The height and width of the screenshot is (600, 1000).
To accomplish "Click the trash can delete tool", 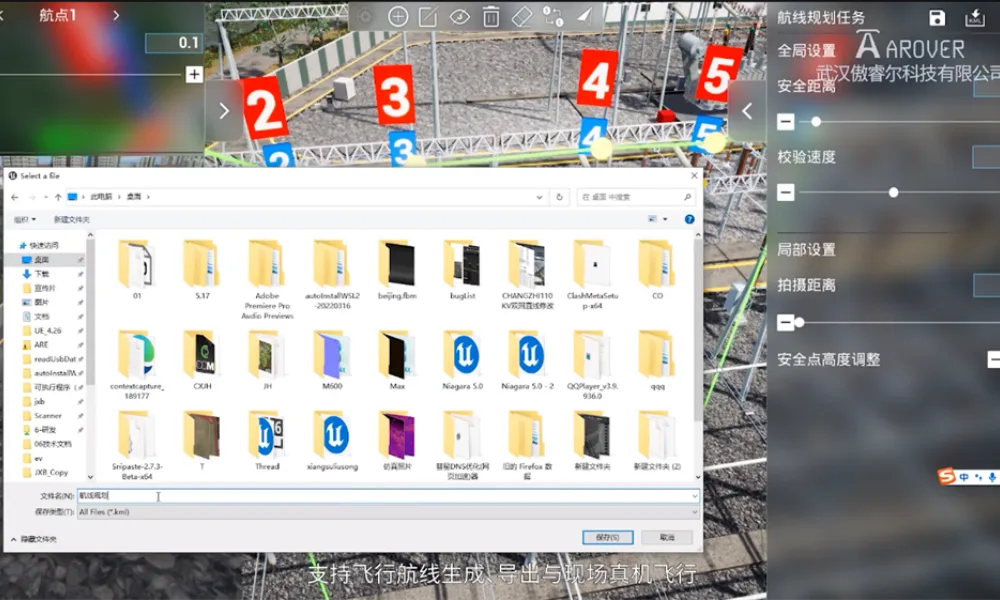I will 490,17.
